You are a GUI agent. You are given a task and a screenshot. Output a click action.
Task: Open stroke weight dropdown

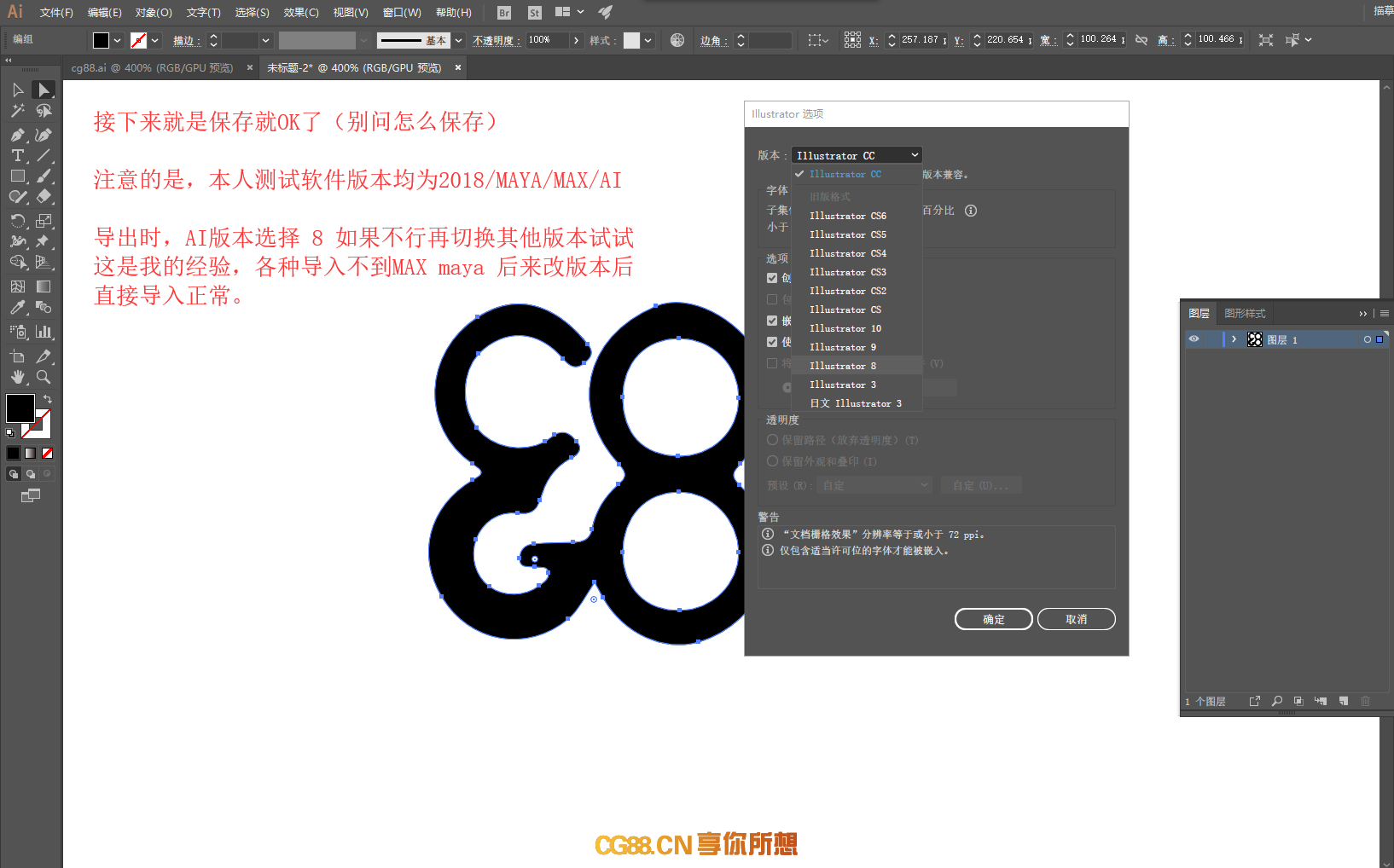tap(266, 40)
